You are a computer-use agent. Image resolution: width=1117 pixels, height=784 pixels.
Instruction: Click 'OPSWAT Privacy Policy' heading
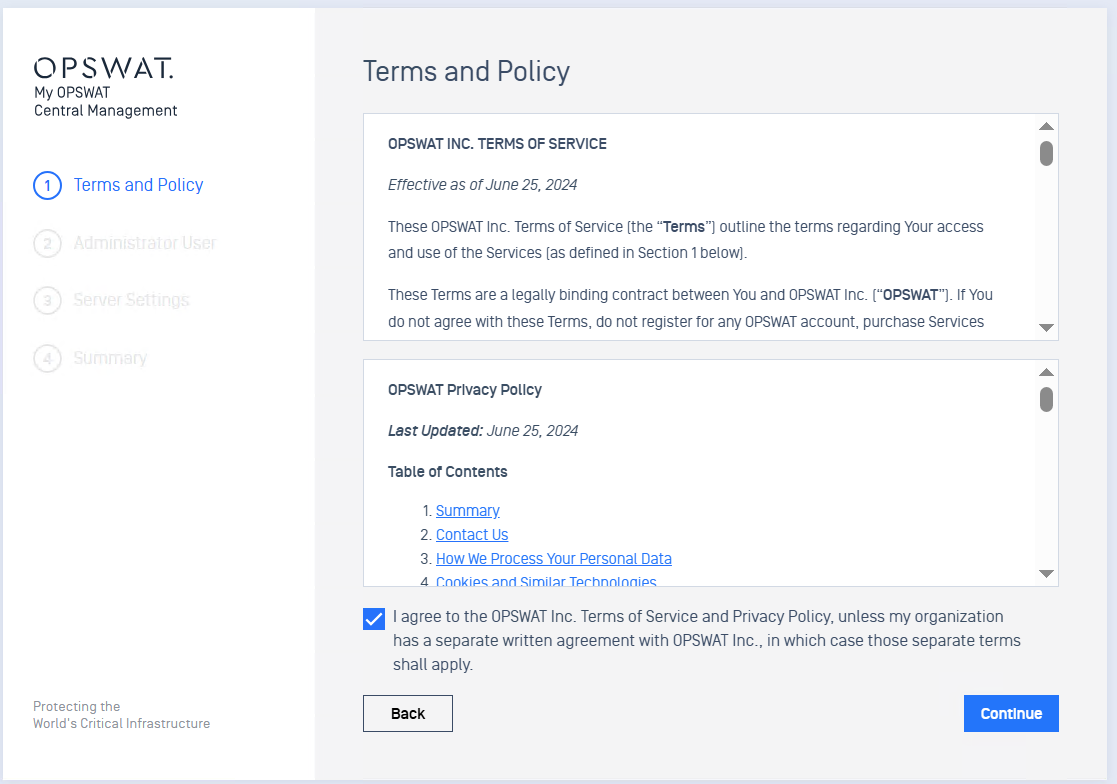tap(464, 390)
